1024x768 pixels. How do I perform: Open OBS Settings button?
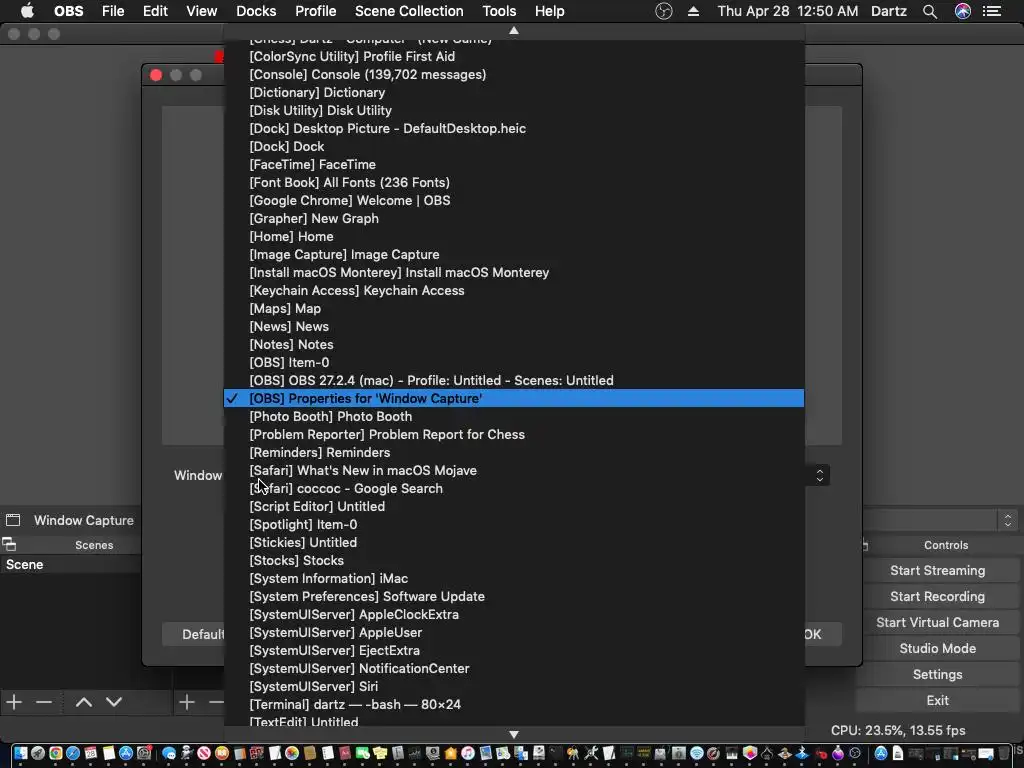pyautogui.click(x=937, y=675)
